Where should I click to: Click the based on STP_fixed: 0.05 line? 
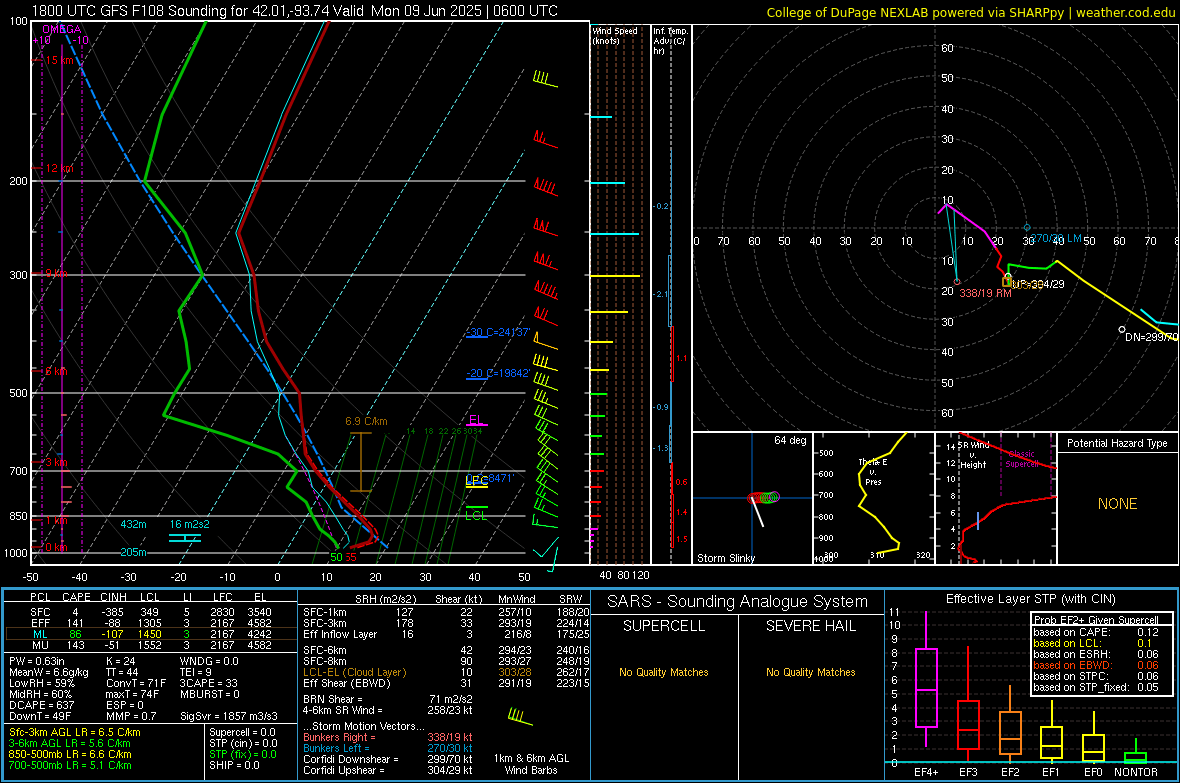tap(1096, 687)
